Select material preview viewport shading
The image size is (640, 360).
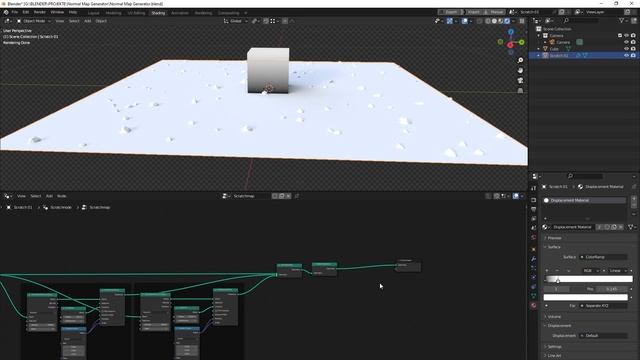(501, 21)
